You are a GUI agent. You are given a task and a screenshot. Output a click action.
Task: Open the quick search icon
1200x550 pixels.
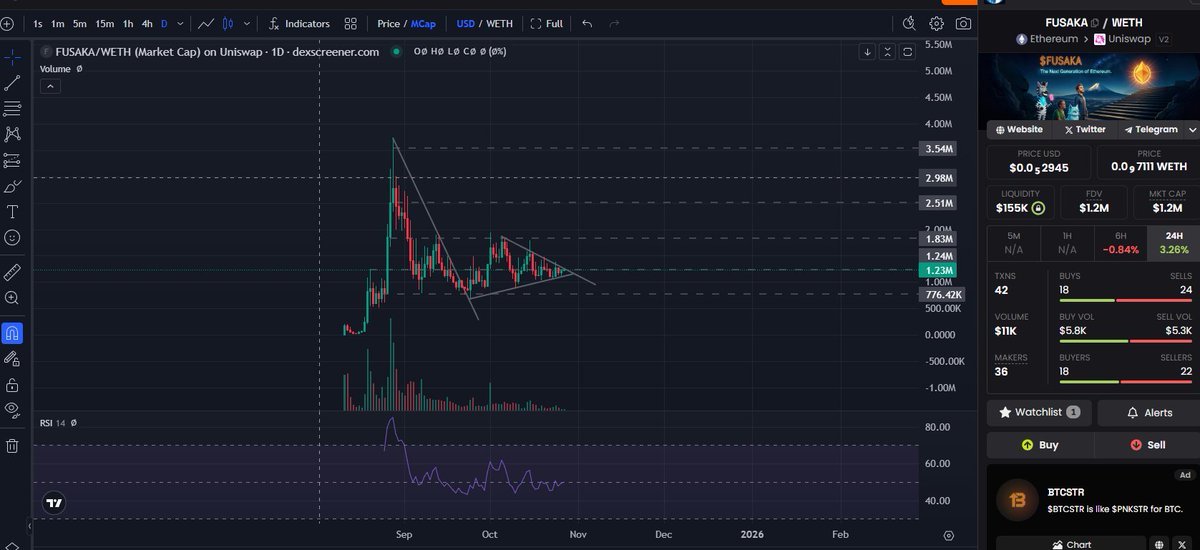tap(908, 23)
